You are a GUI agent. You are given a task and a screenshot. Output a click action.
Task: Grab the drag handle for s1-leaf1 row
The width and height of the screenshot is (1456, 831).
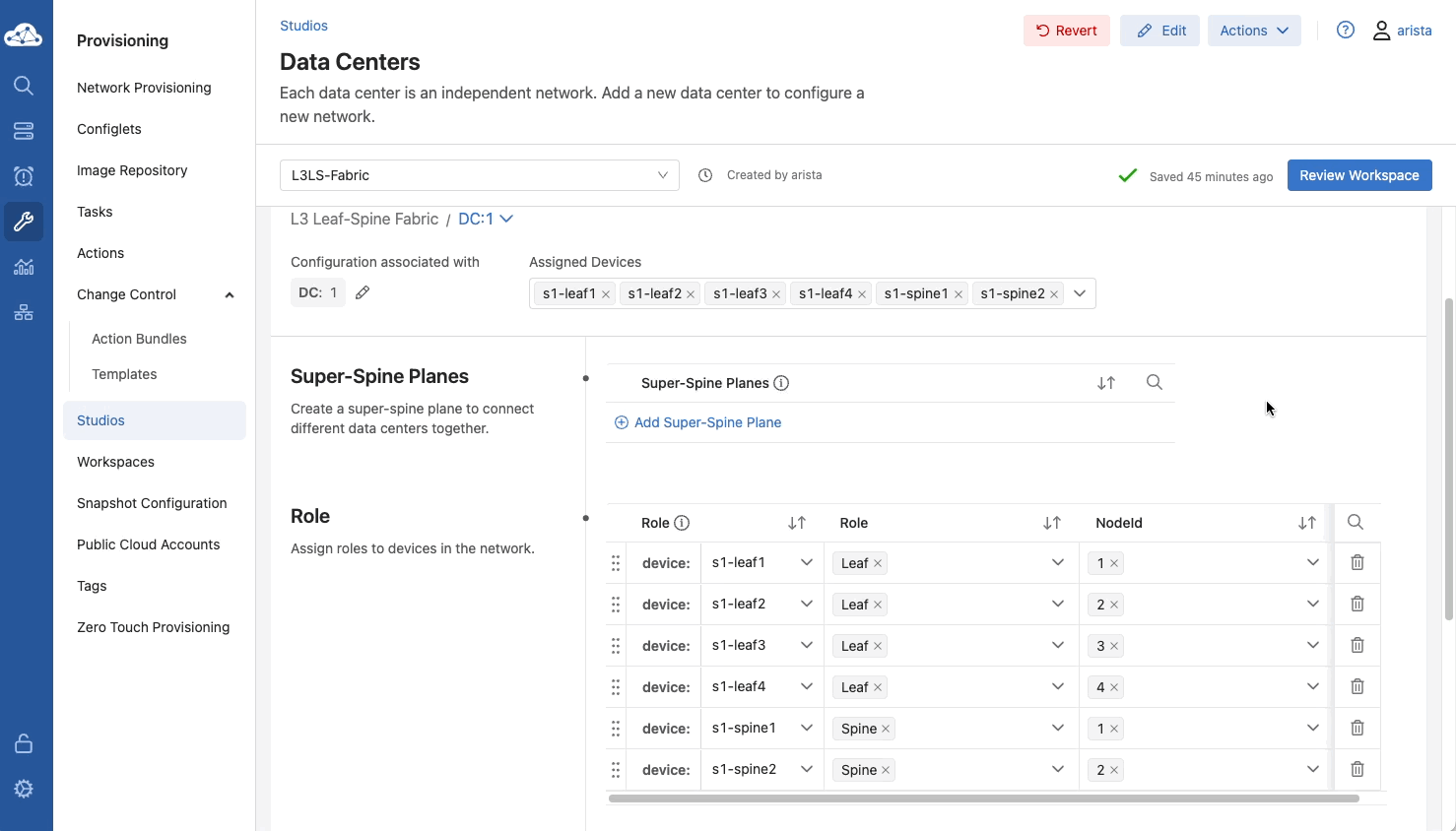[x=616, y=563]
